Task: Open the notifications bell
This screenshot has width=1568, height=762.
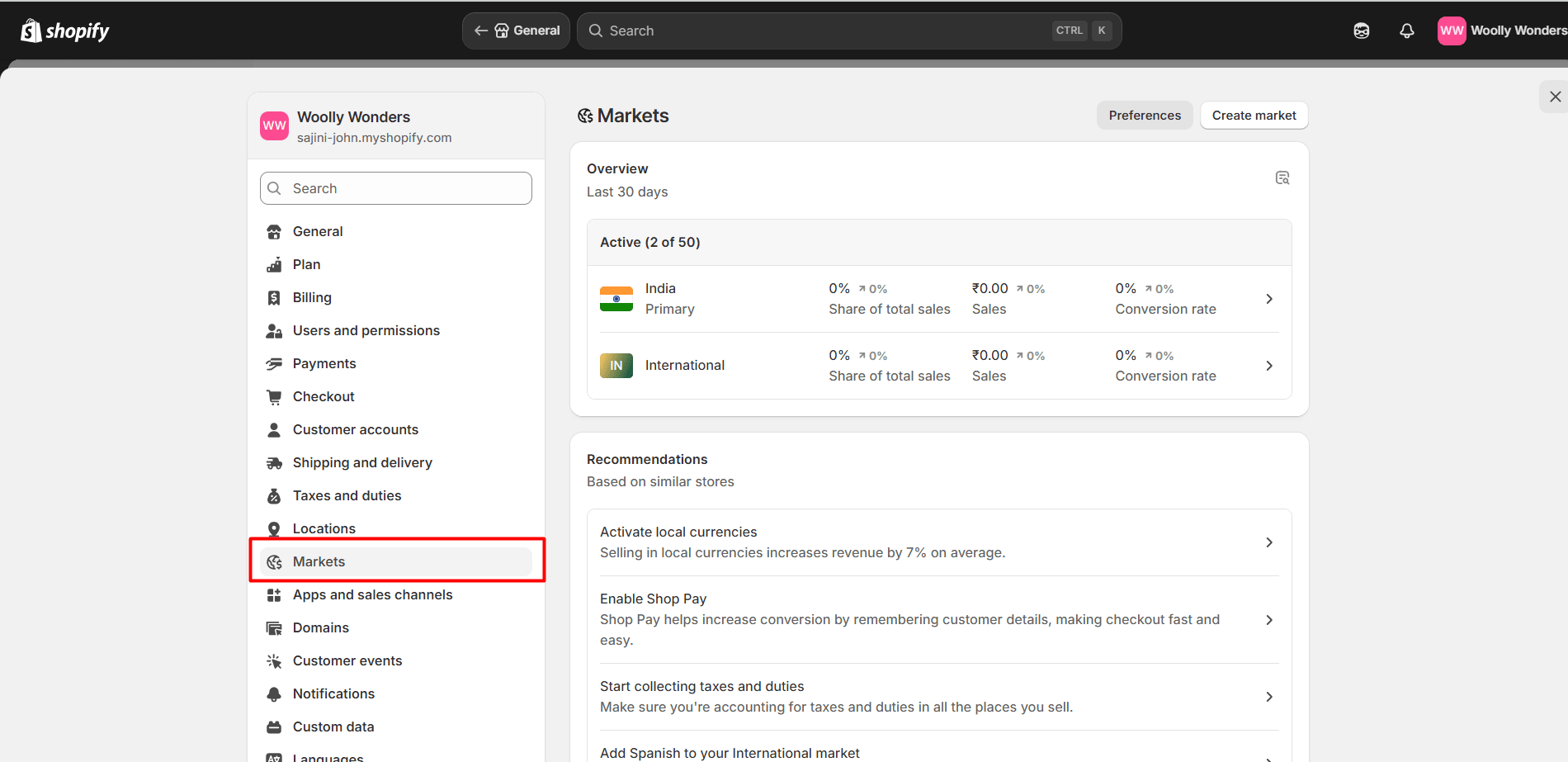Action: tap(1407, 31)
